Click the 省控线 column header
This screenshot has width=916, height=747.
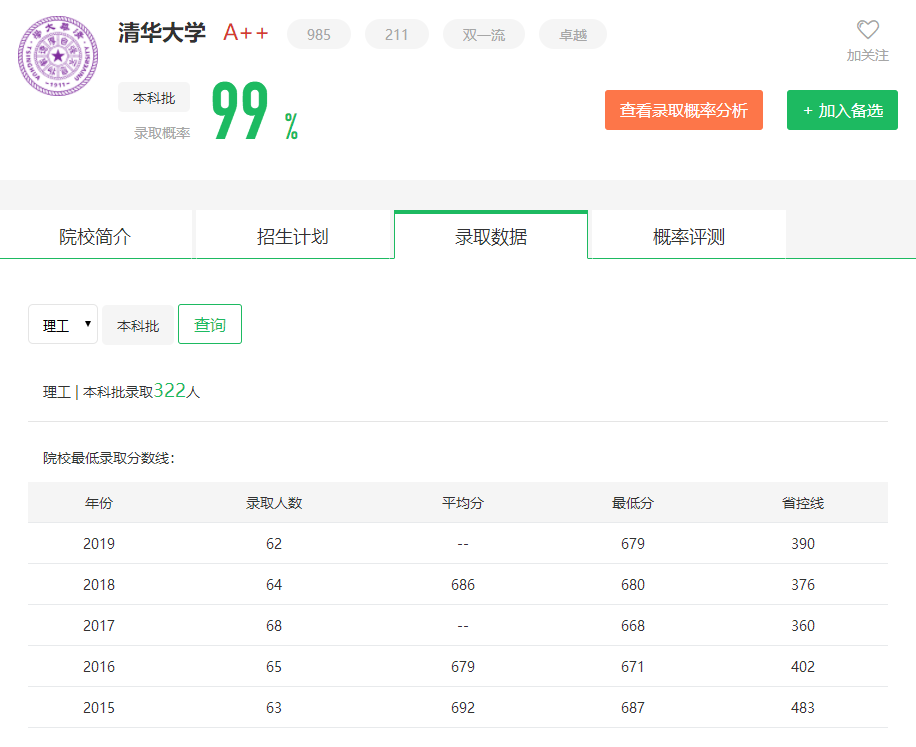[803, 503]
